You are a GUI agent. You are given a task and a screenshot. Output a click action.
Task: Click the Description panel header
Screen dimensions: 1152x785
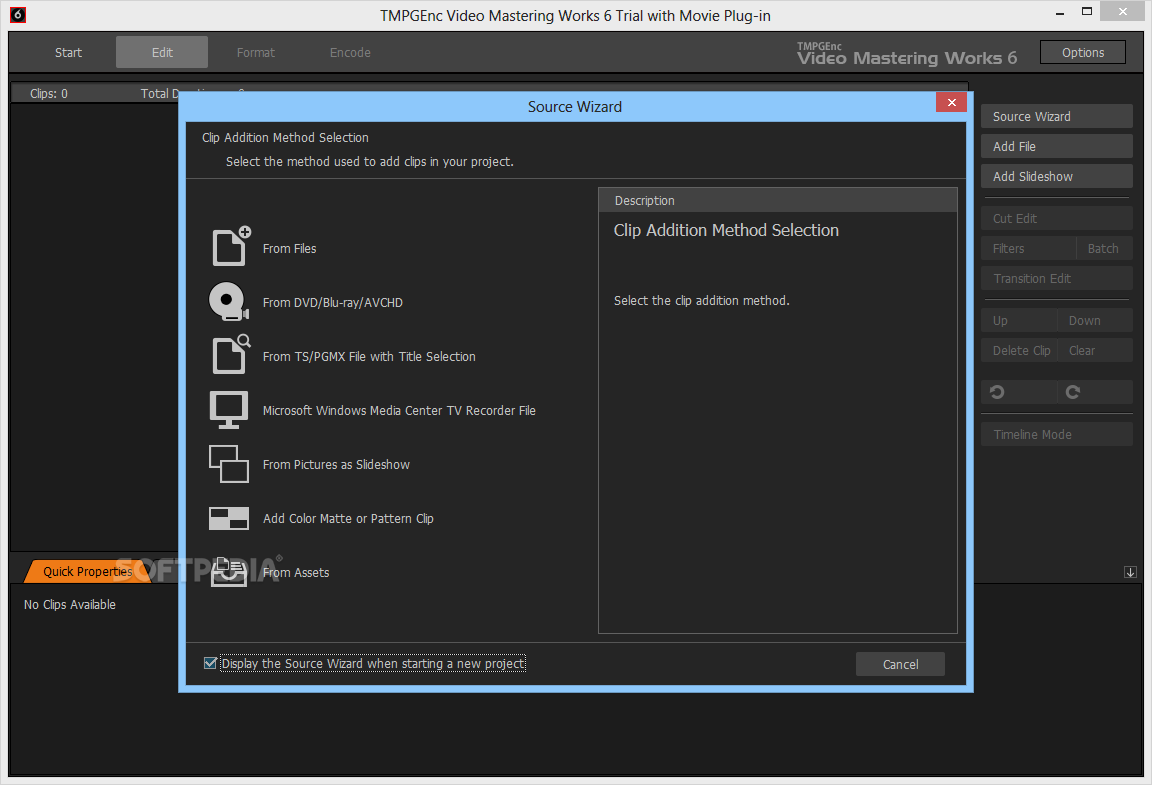tap(777, 200)
